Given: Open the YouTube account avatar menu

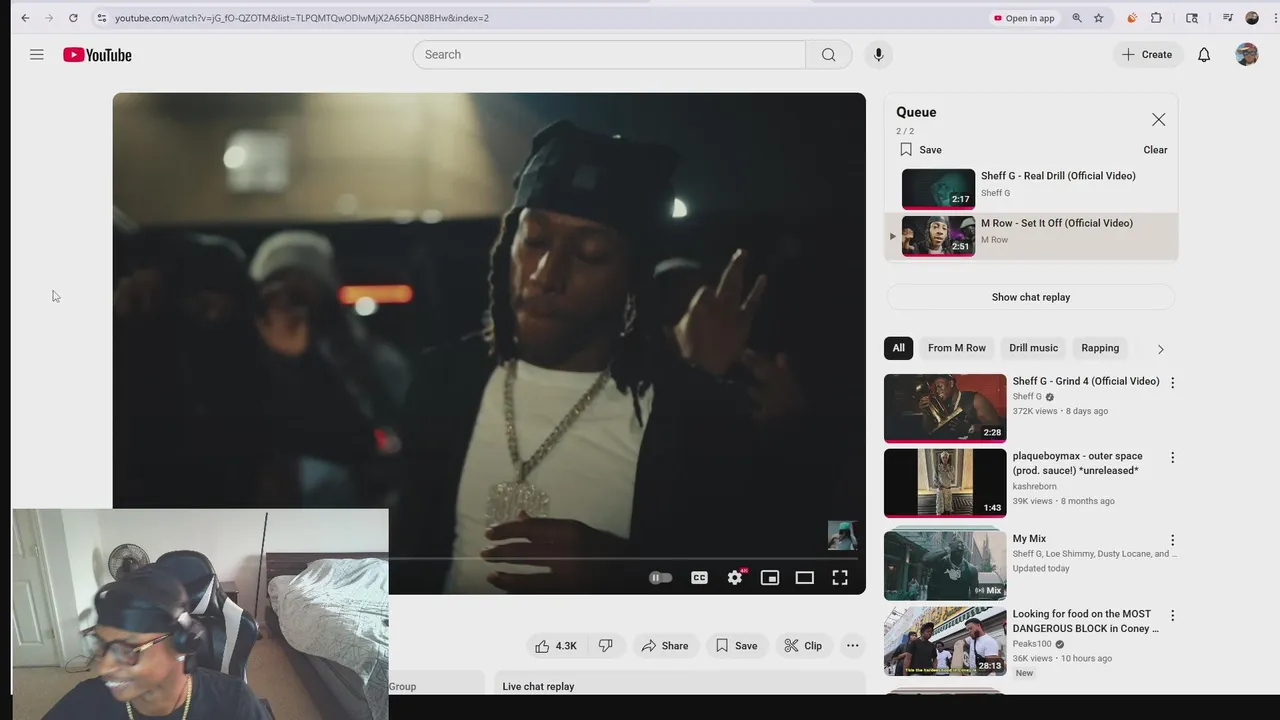Looking at the screenshot, I should point(1246,55).
